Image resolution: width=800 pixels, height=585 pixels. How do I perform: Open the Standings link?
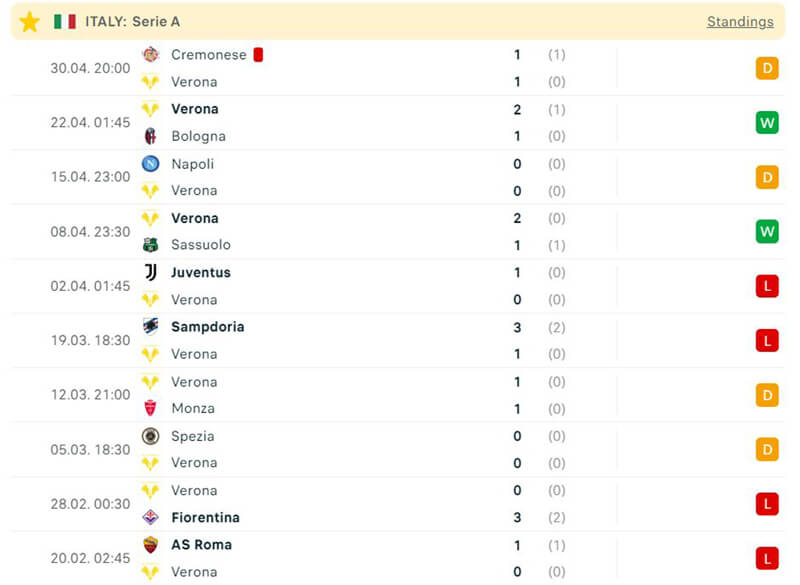(x=740, y=22)
